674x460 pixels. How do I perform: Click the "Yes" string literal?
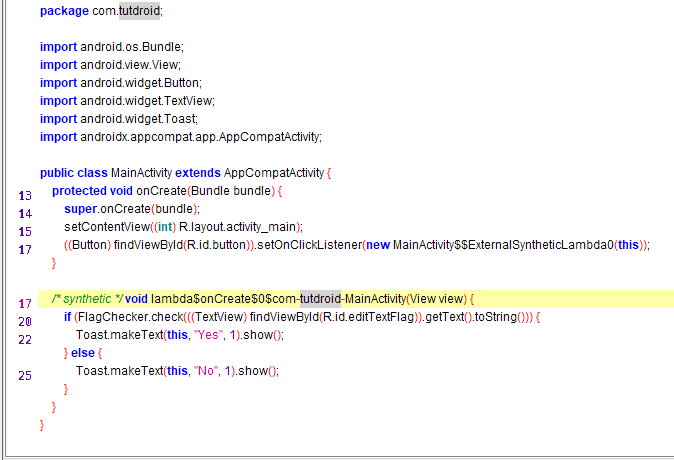point(204,335)
